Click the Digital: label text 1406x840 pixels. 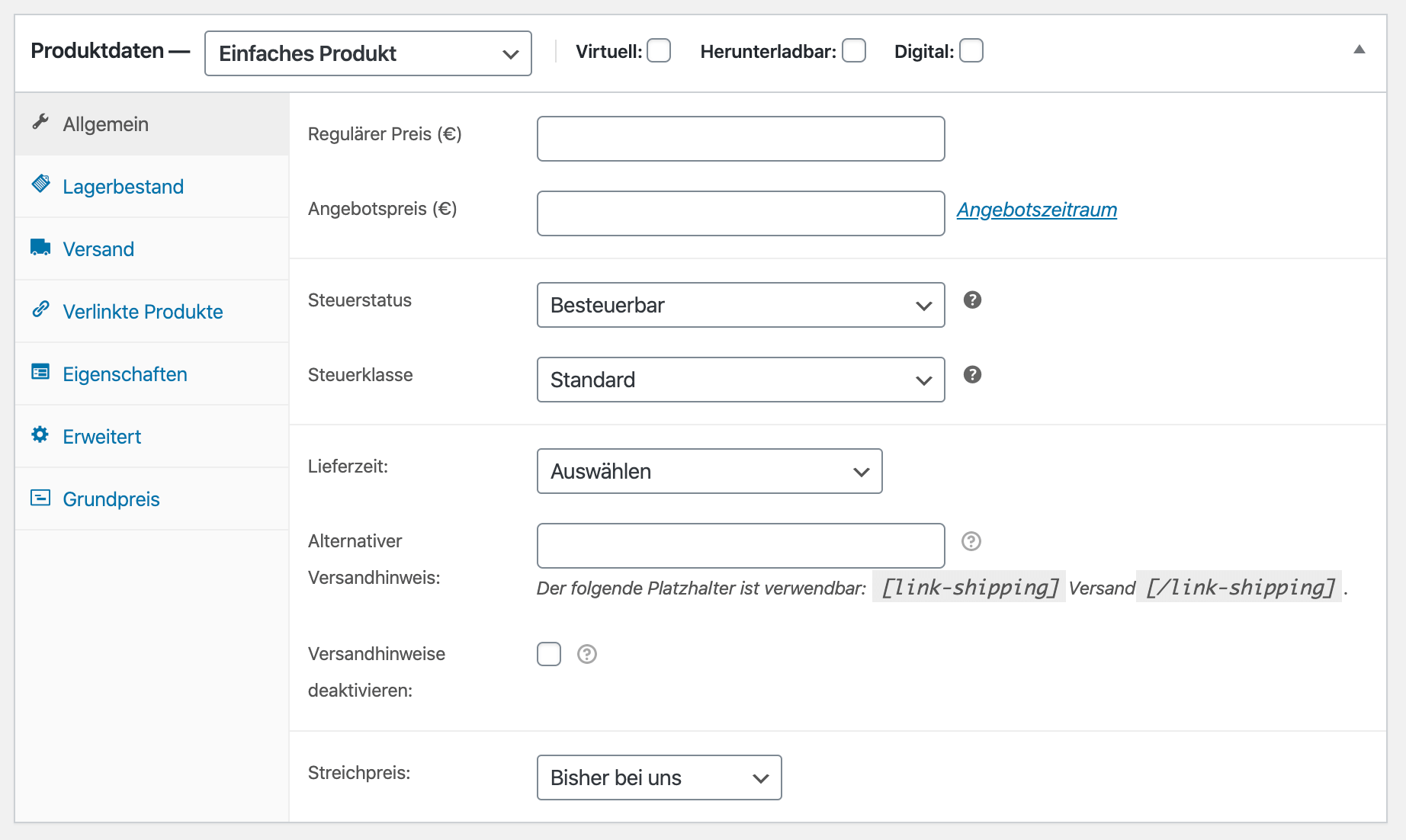(924, 52)
